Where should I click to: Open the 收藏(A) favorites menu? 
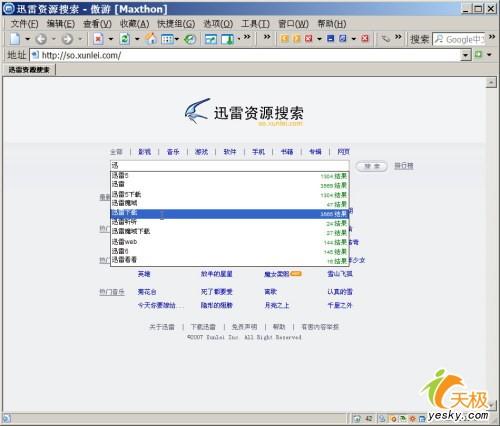coord(134,24)
